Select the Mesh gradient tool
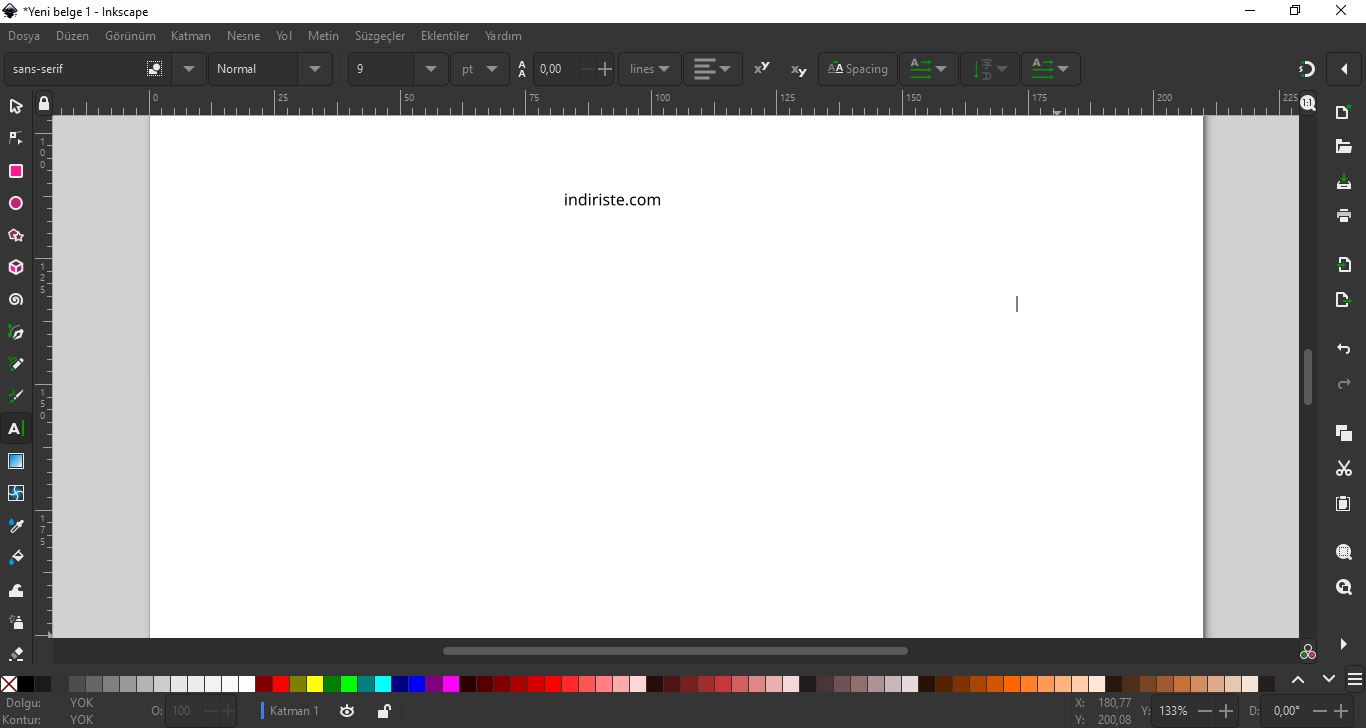 pyautogui.click(x=16, y=493)
